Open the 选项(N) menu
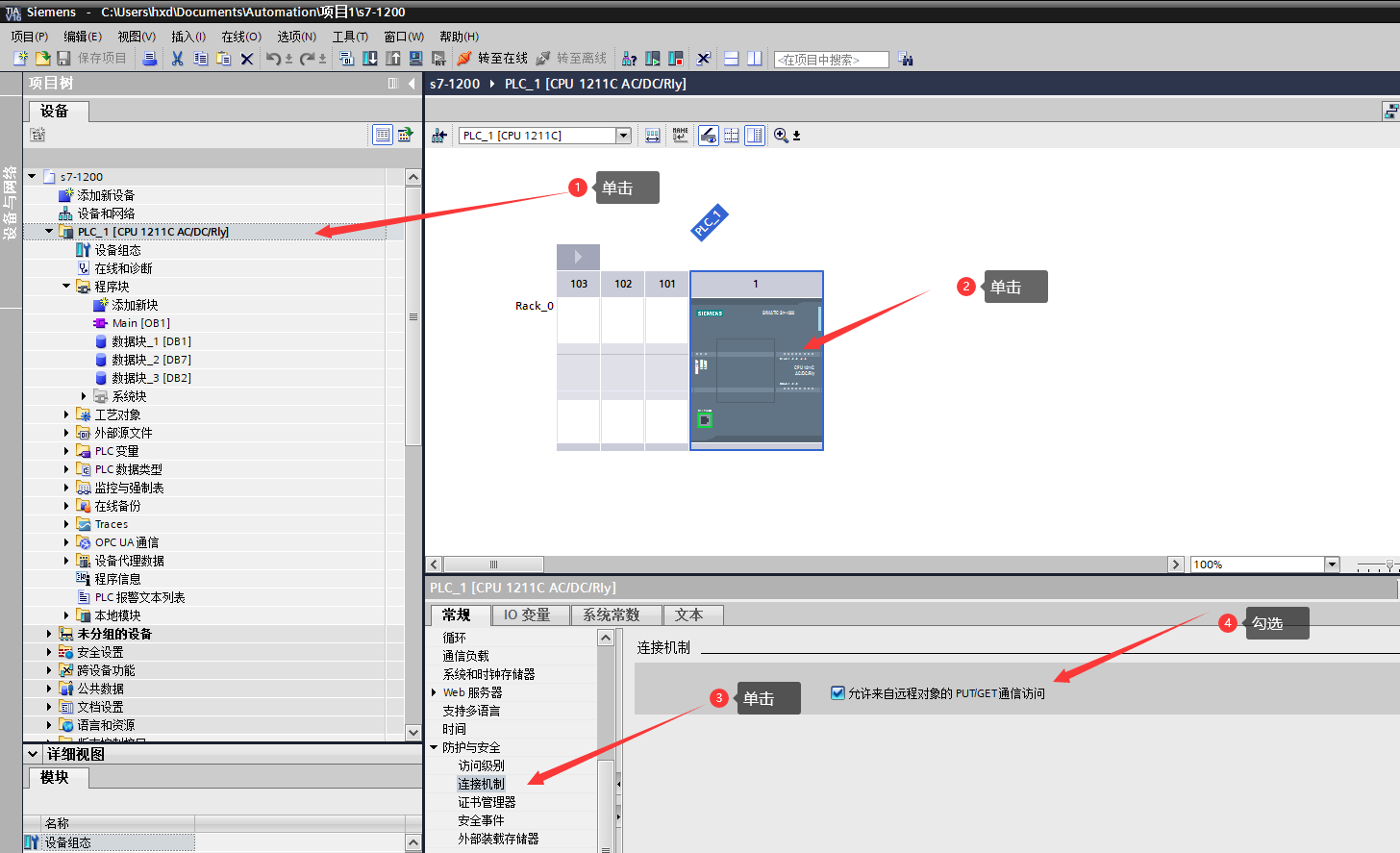Viewport: 1400px width, 853px height. (x=297, y=37)
